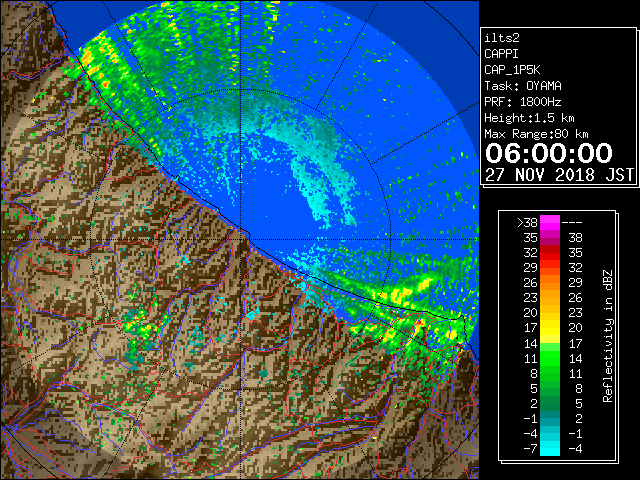Pick the teal -1 to 2 dBZ swatch
Viewport: 640px width, 480px height.
pos(550,418)
